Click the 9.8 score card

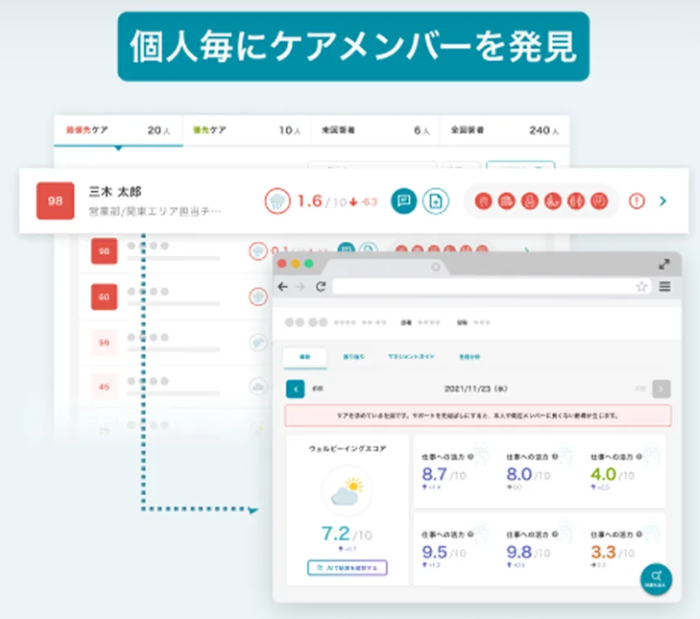tap(539, 549)
